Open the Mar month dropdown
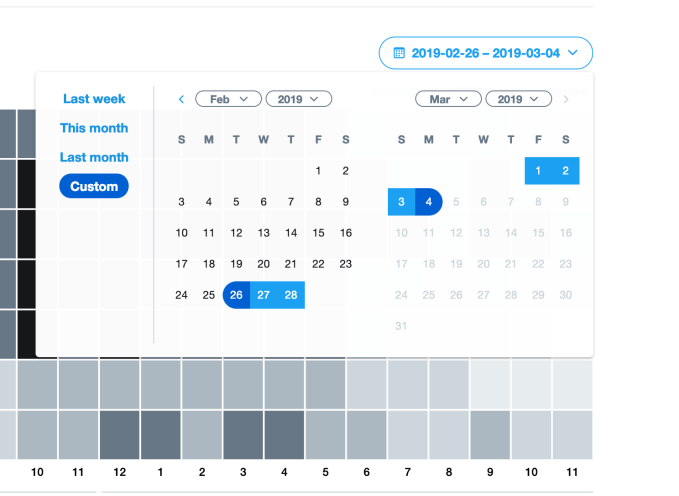 pos(448,99)
